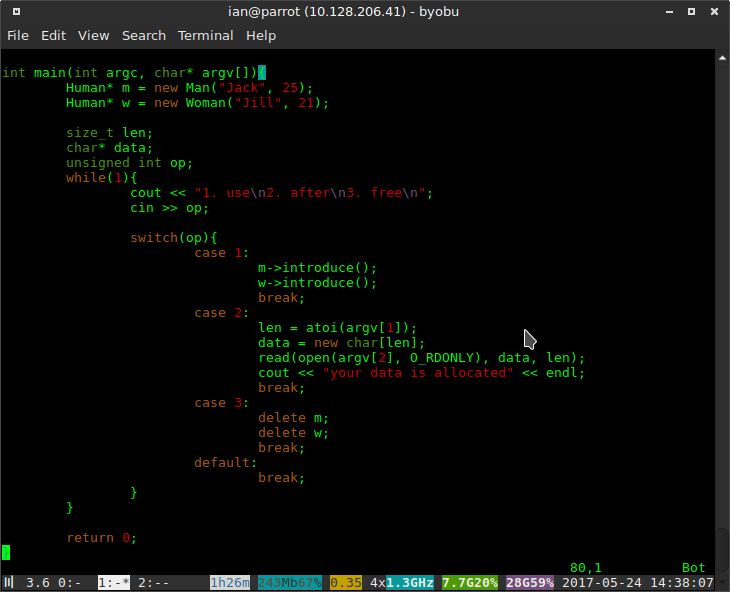Click the 'm->introduce();' line
Viewport: 730px width, 592px height.
tap(318, 268)
